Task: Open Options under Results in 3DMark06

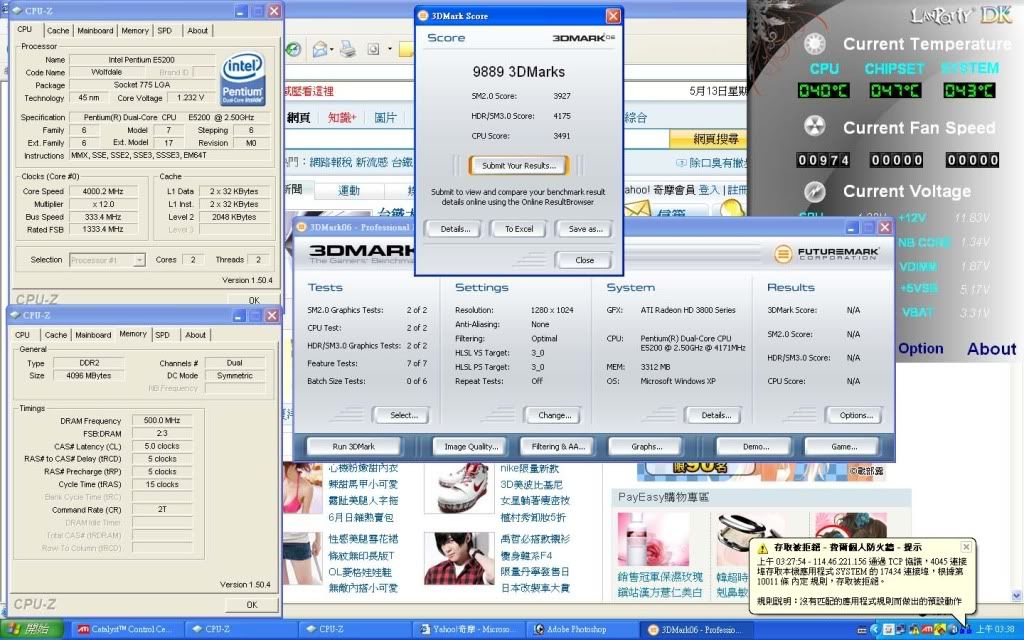Action: [856, 415]
